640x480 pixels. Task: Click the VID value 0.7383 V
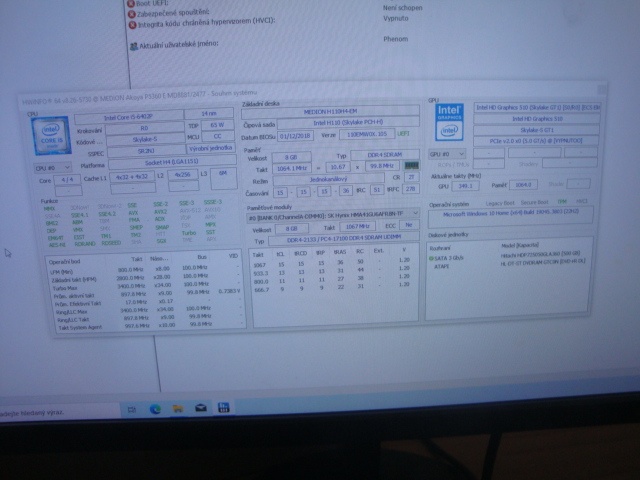[x=229, y=291]
